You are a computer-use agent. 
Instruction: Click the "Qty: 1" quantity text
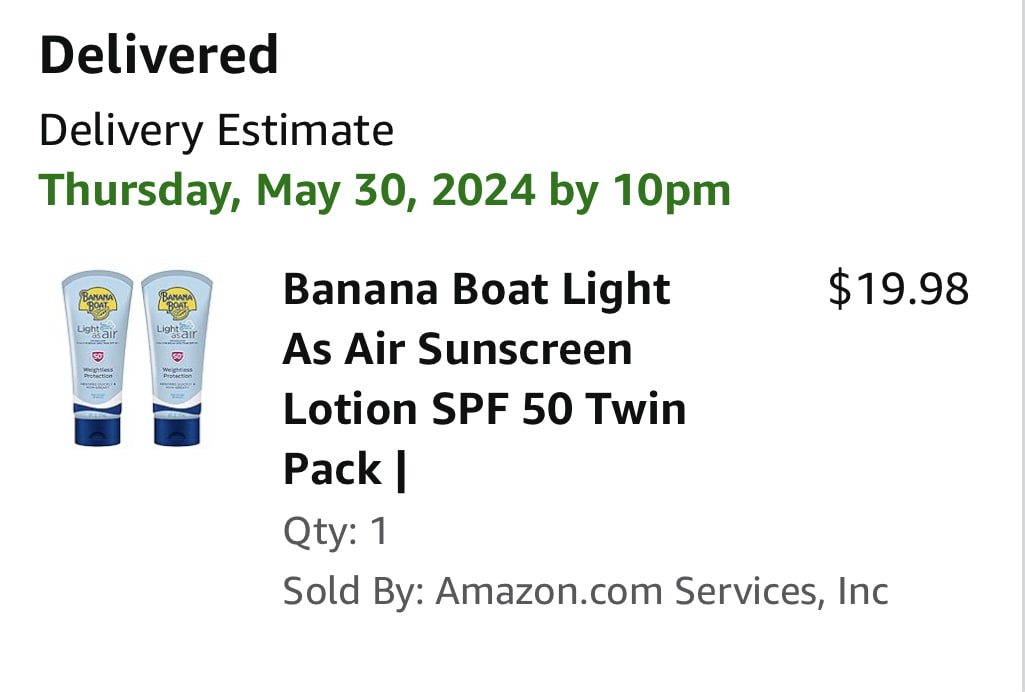(335, 531)
